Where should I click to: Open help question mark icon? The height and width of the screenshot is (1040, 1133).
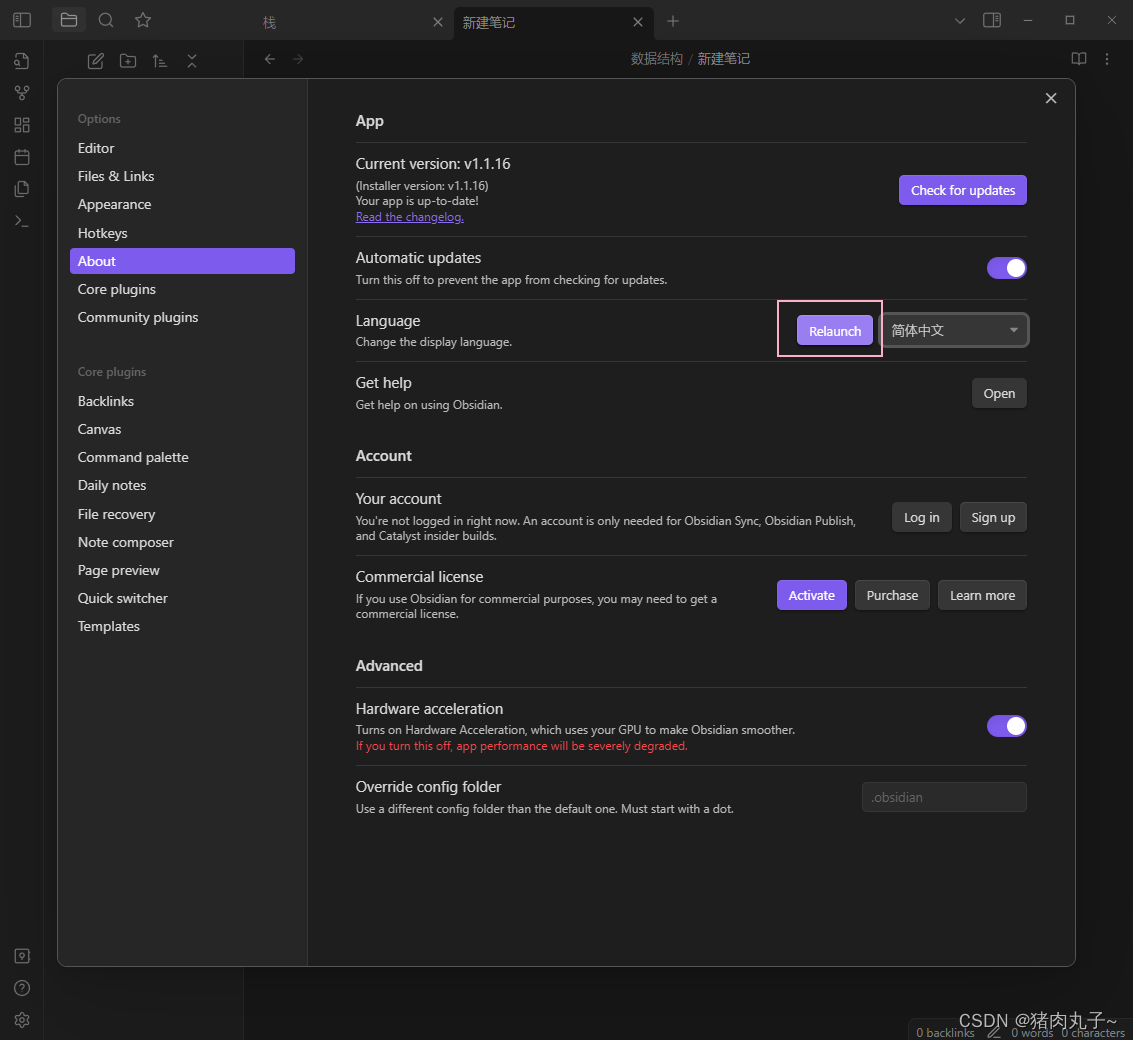click(x=22, y=988)
